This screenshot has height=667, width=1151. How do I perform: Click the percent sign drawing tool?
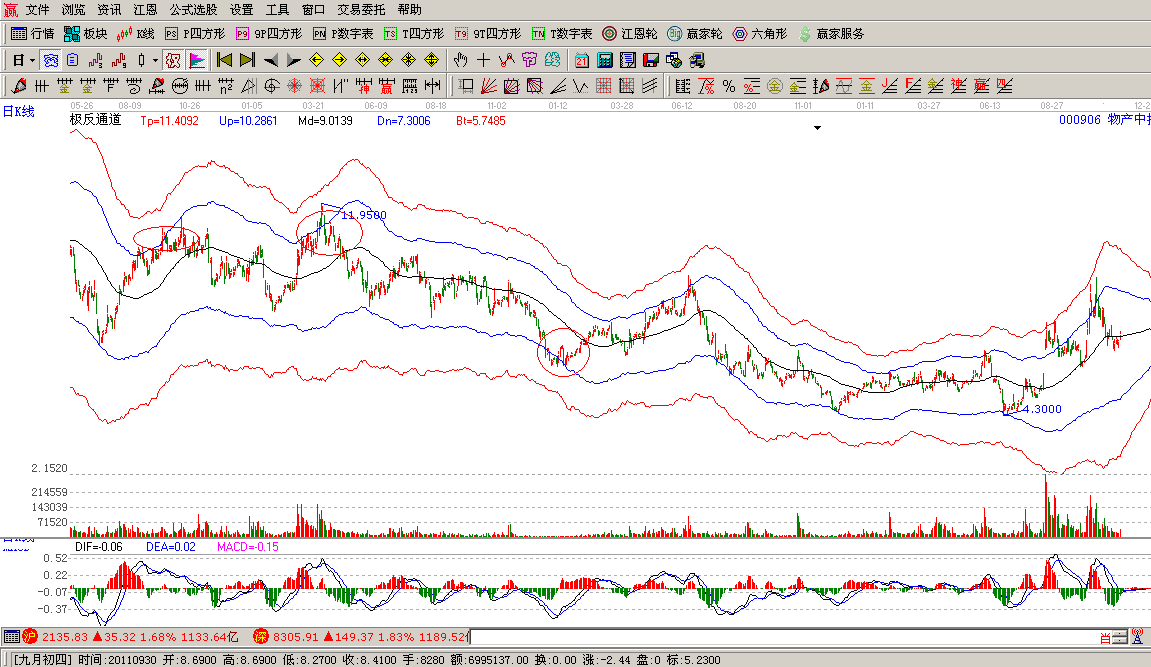coord(729,86)
